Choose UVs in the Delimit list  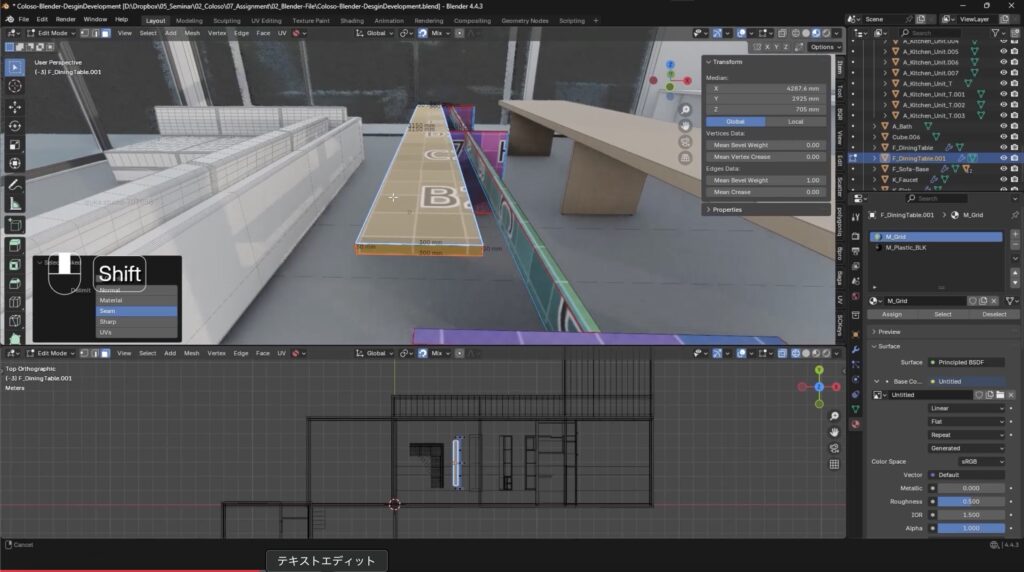click(136, 332)
